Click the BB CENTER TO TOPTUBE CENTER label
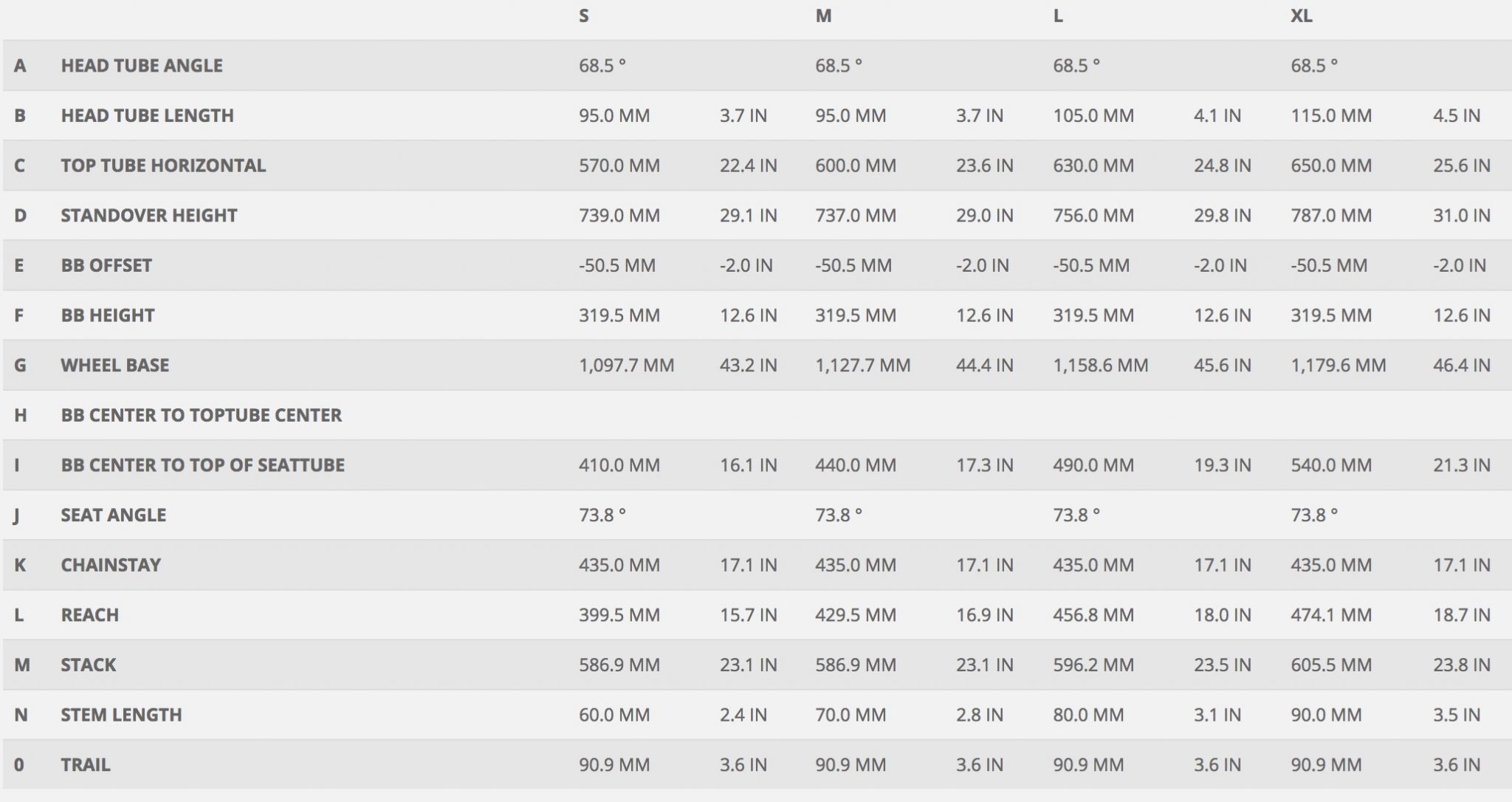1512x802 pixels. [x=201, y=416]
